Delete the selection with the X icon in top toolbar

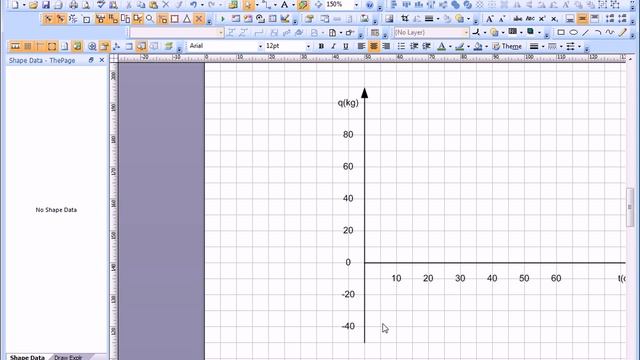[x=166, y=5]
